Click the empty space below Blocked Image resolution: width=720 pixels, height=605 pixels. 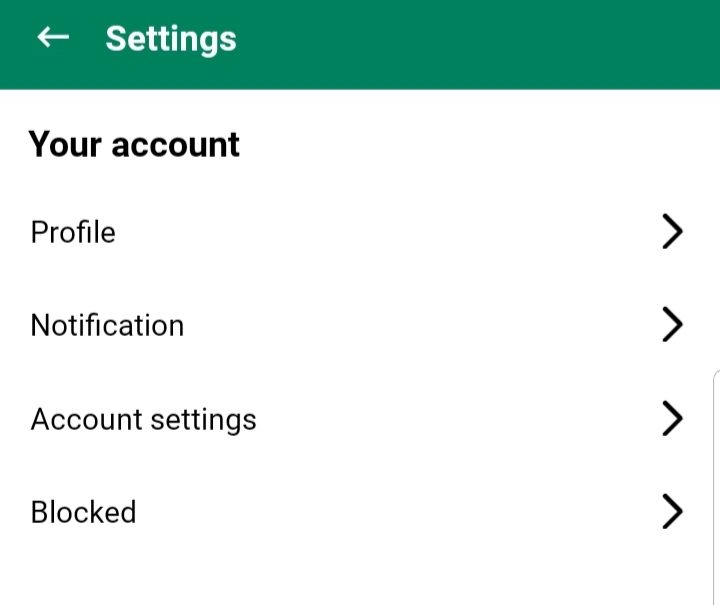(360, 575)
